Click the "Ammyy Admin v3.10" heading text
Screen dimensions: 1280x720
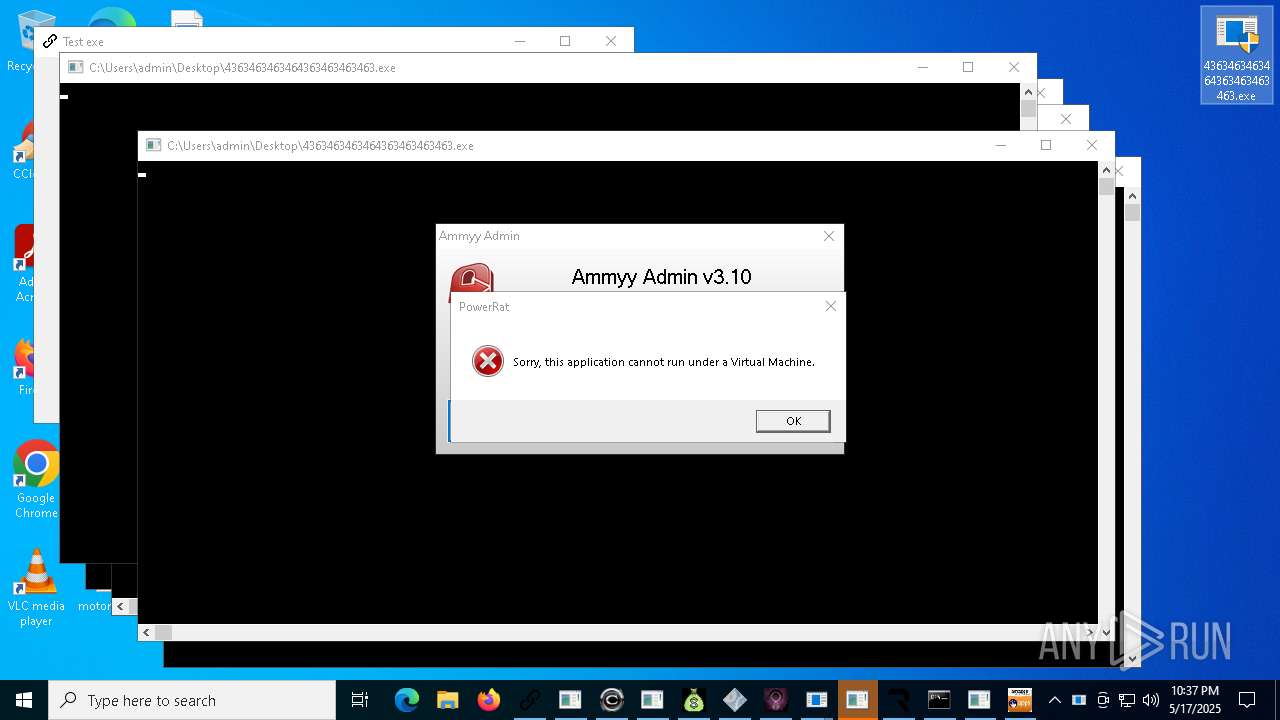click(661, 277)
